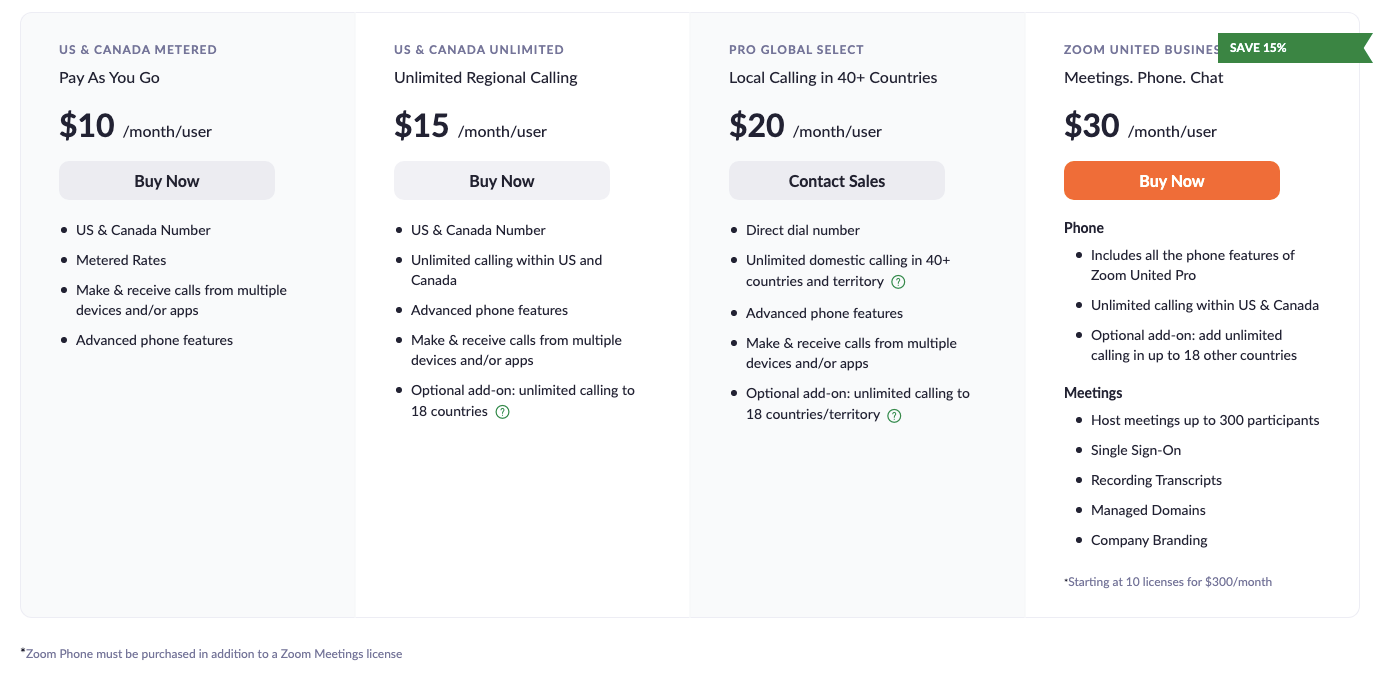Click the "Starting at 10 licenses" footnote
This screenshot has width=1388, height=676.
pyautogui.click(x=1168, y=582)
